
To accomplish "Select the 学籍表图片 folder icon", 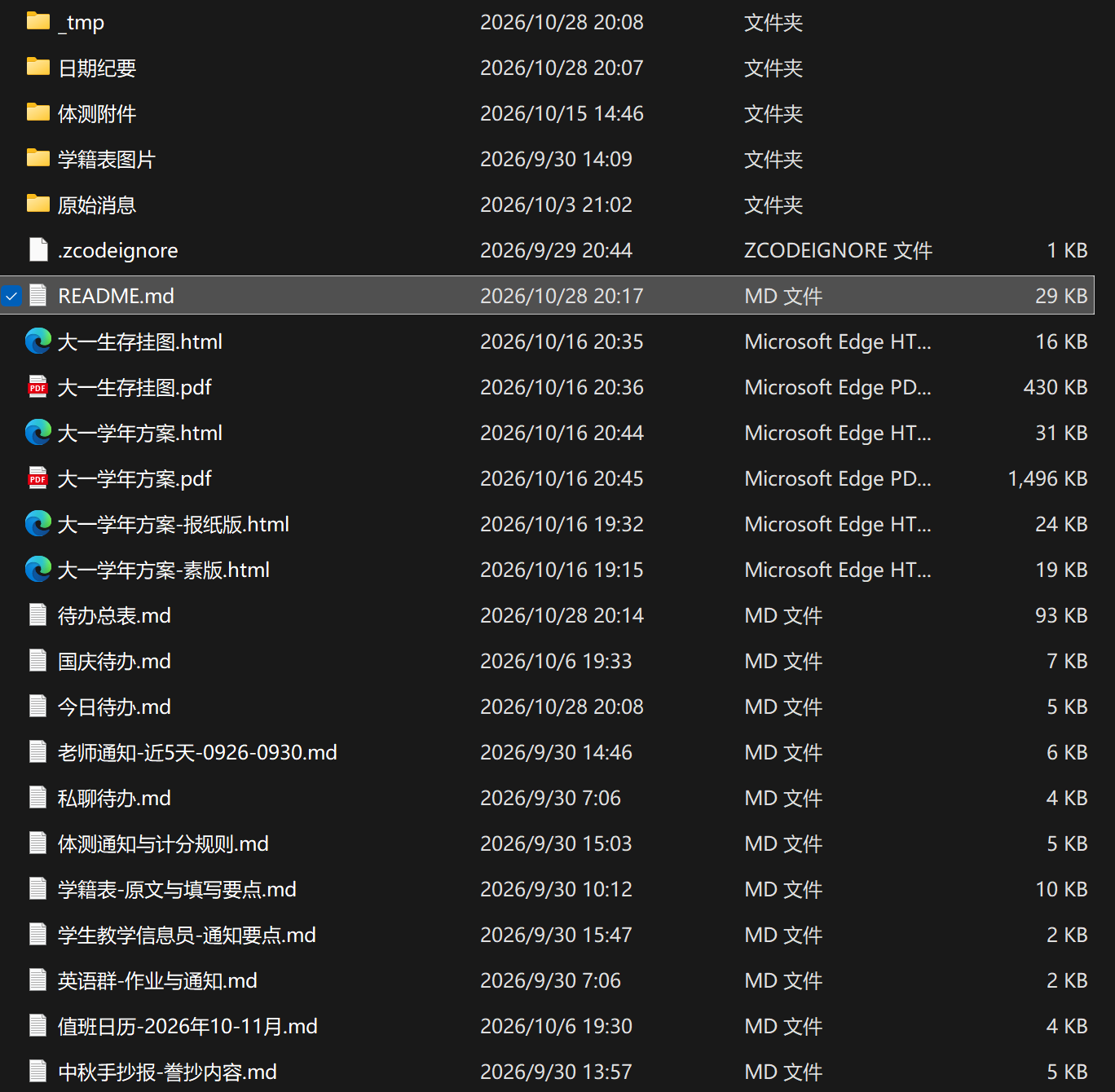I will pos(38,158).
